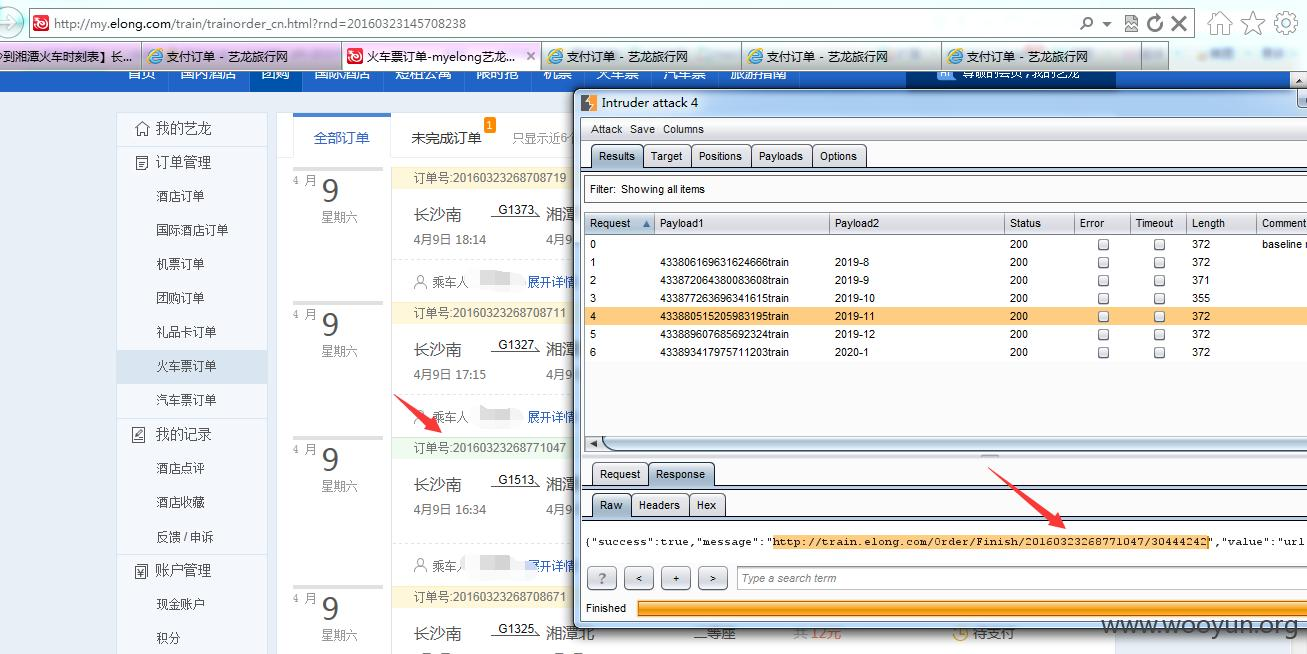The height and width of the screenshot is (654, 1307).
Task: Stop loading with the X icon in address bar
Action: tap(1179, 23)
